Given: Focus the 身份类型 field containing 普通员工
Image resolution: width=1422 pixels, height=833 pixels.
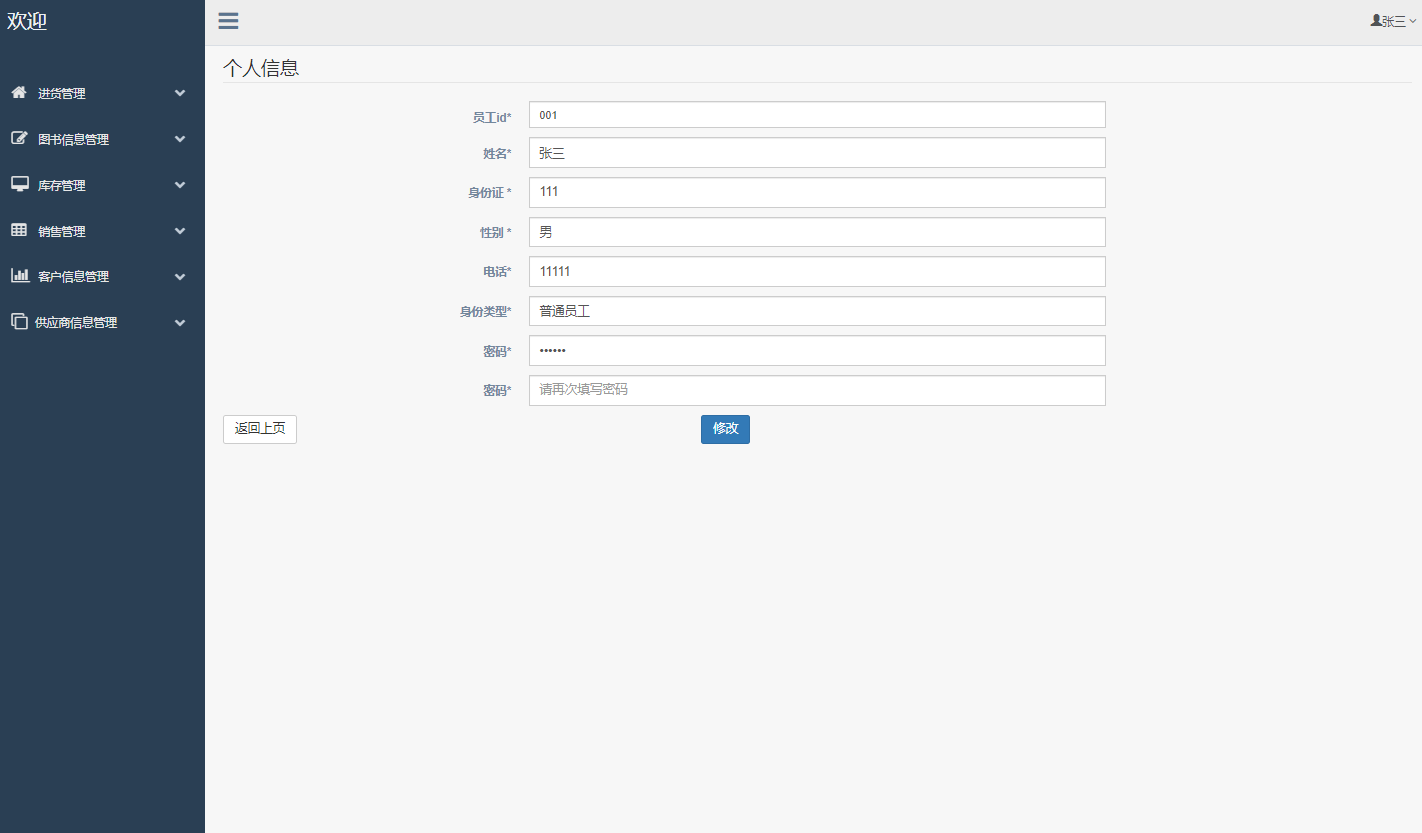Looking at the screenshot, I should pos(817,311).
